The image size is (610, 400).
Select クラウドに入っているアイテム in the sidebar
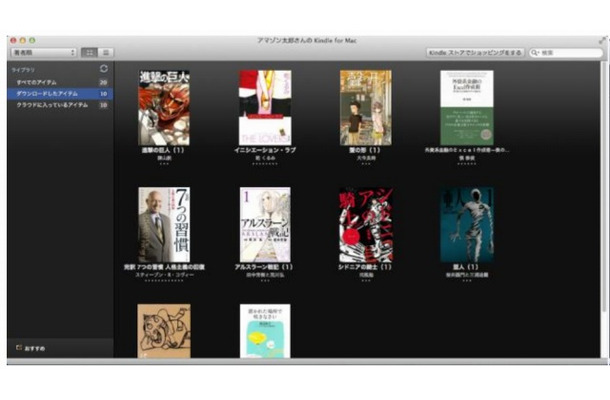pyautogui.click(x=60, y=105)
